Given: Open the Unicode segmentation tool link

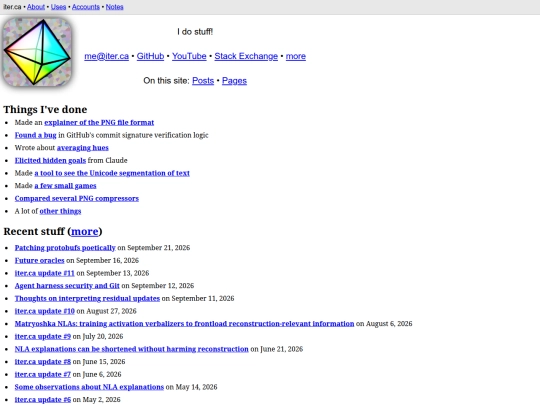Looking at the screenshot, I should click(112, 173).
